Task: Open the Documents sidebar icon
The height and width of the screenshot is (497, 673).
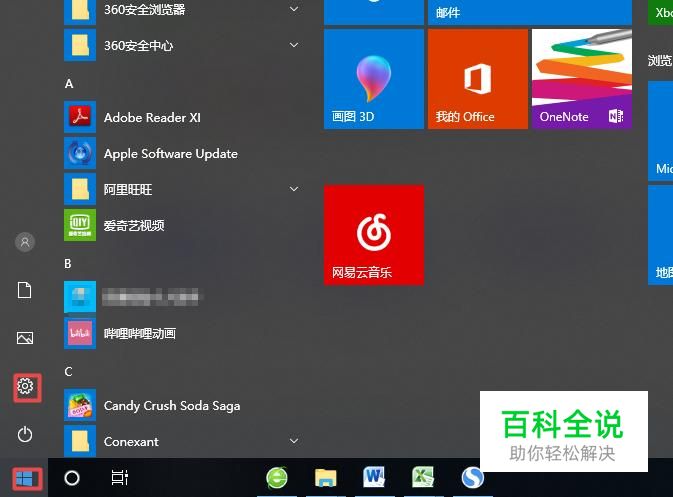Action: pos(24,290)
